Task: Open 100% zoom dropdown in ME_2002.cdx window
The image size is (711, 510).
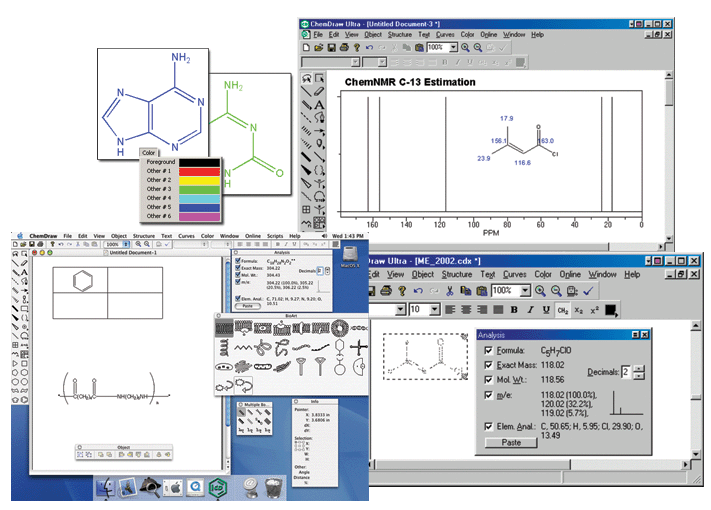Action: (525, 291)
